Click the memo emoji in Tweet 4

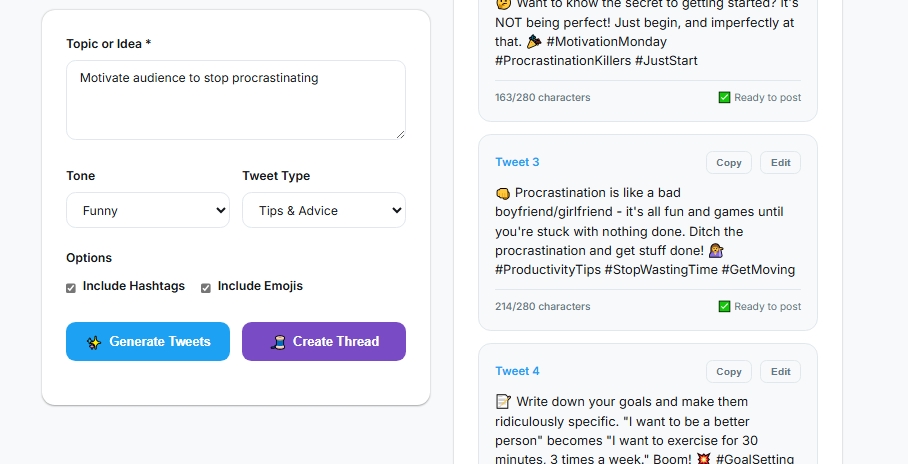tap(503, 402)
